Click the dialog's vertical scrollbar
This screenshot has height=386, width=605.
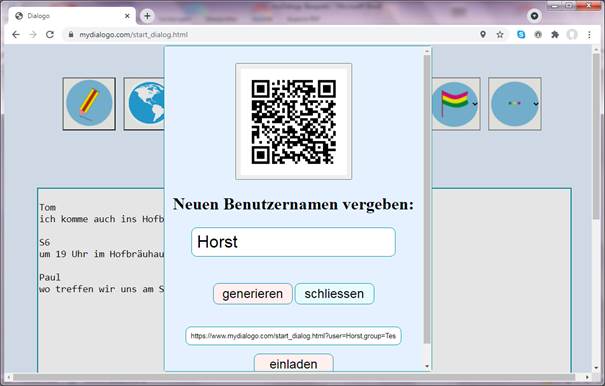click(x=427, y=199)
